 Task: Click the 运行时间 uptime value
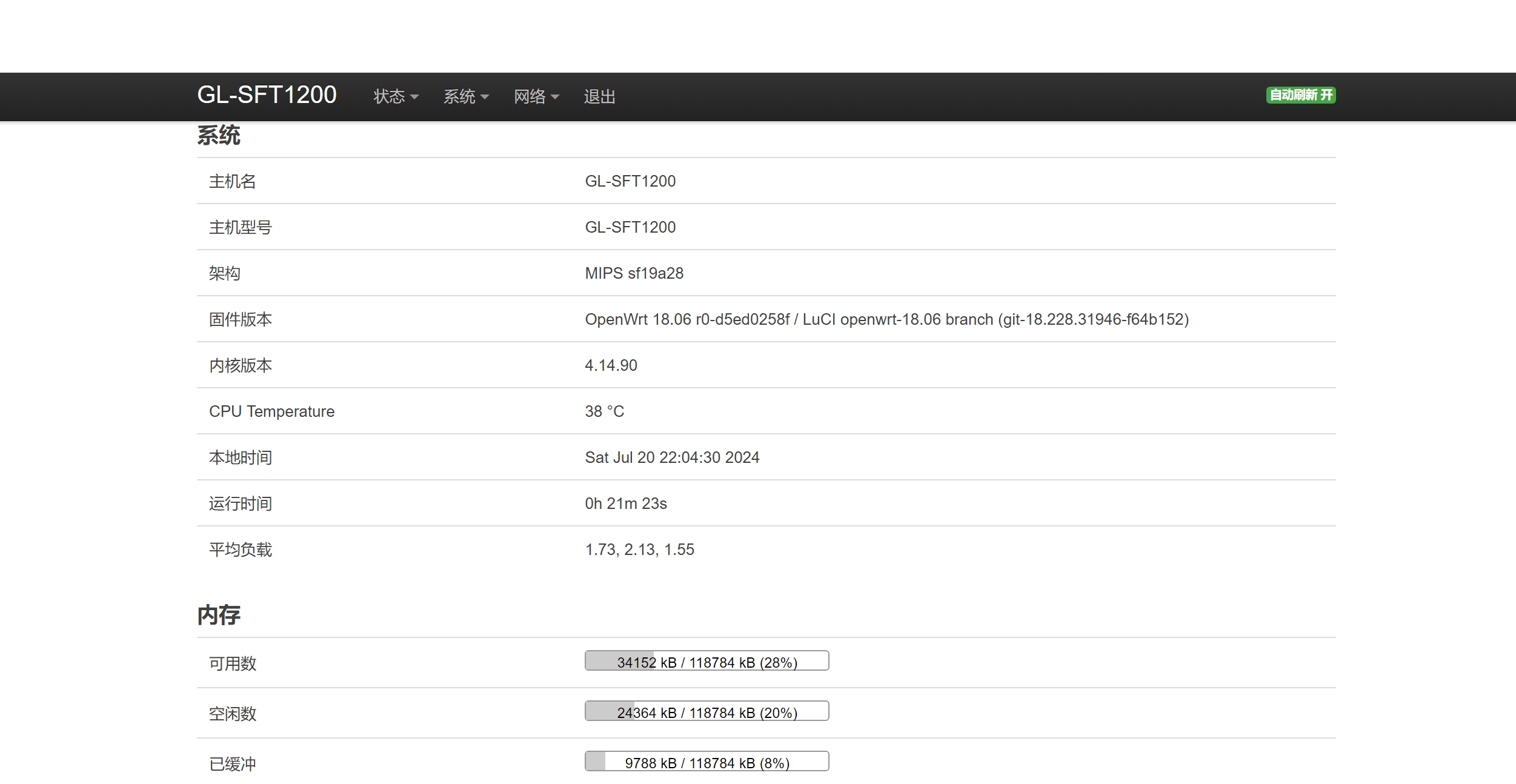tap(626, 503)
